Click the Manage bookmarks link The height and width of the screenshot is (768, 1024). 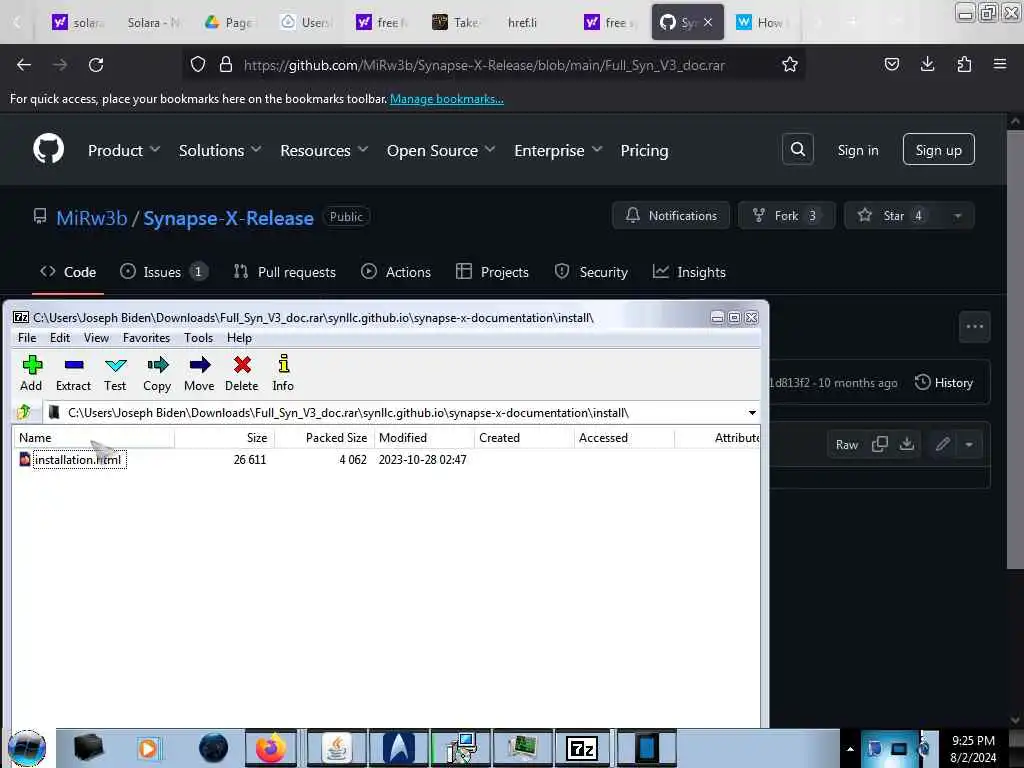tap(447, 99)
